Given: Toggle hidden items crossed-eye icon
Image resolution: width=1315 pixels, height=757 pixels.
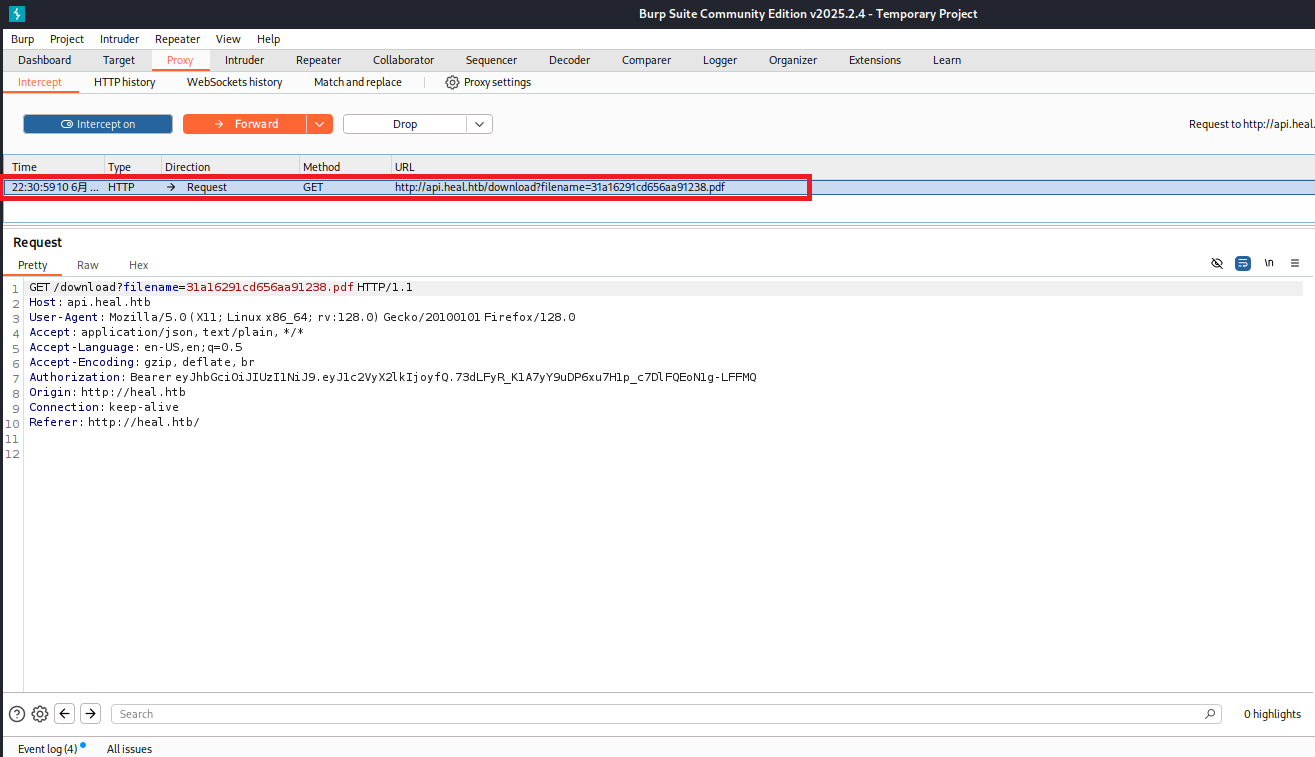Looking at the screenshot, I should click(x=1217, y=264).
